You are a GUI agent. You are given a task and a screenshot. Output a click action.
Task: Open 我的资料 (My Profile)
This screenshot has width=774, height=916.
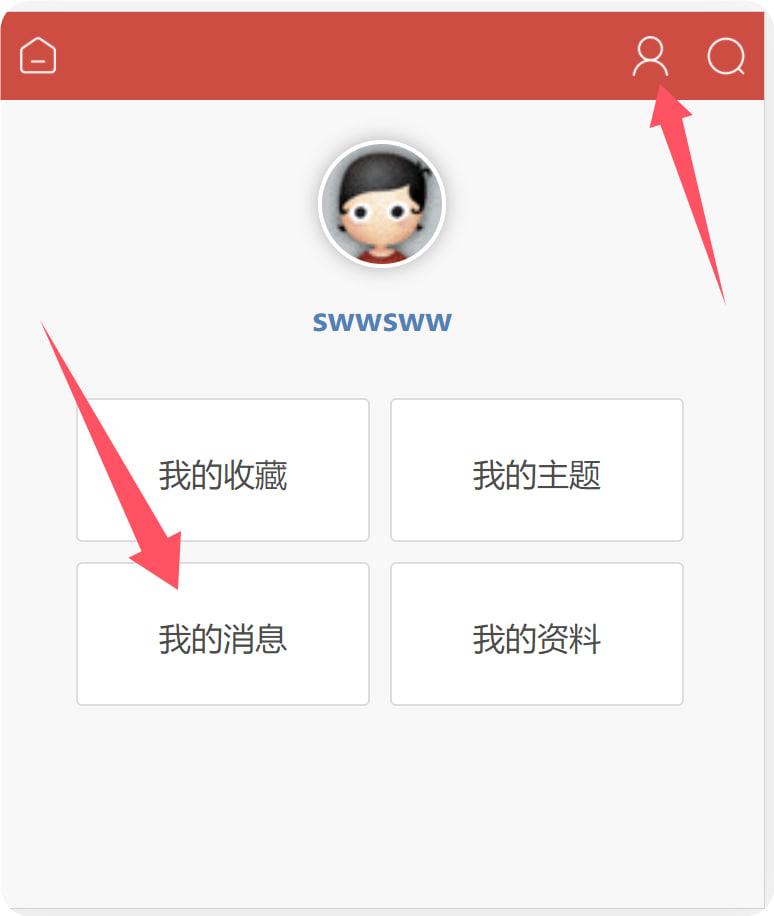(x=537, y=634)
